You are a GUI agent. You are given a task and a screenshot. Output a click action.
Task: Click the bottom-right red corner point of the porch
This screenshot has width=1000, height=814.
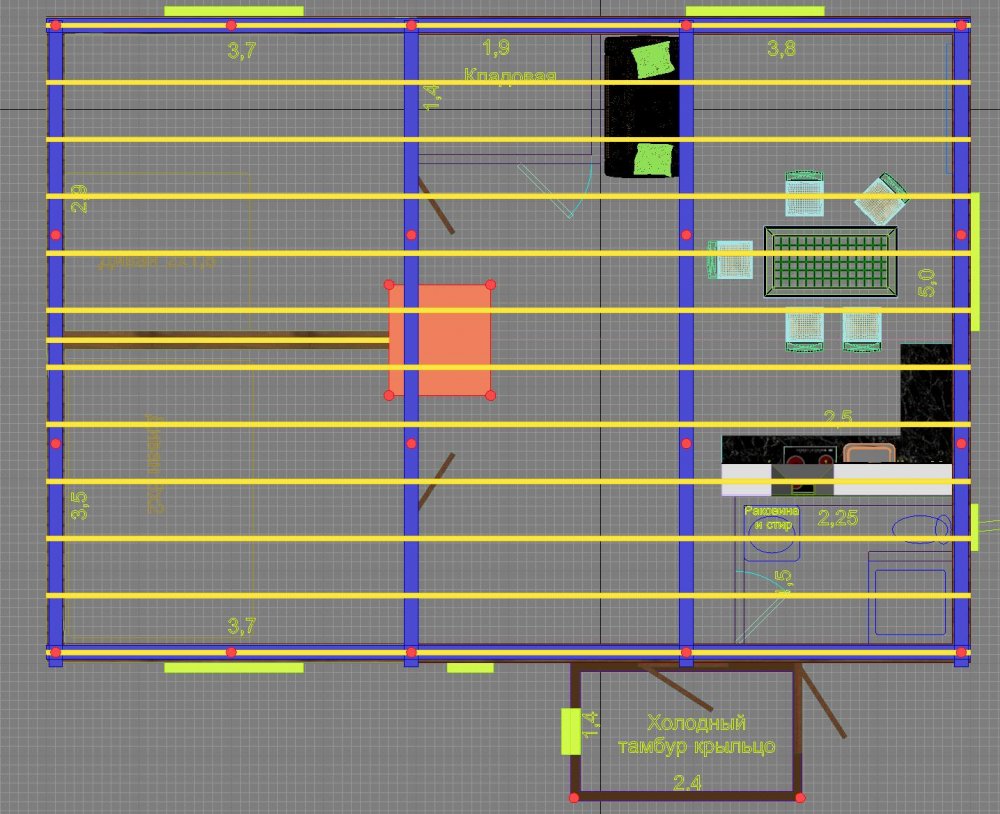tap(800, 797)
